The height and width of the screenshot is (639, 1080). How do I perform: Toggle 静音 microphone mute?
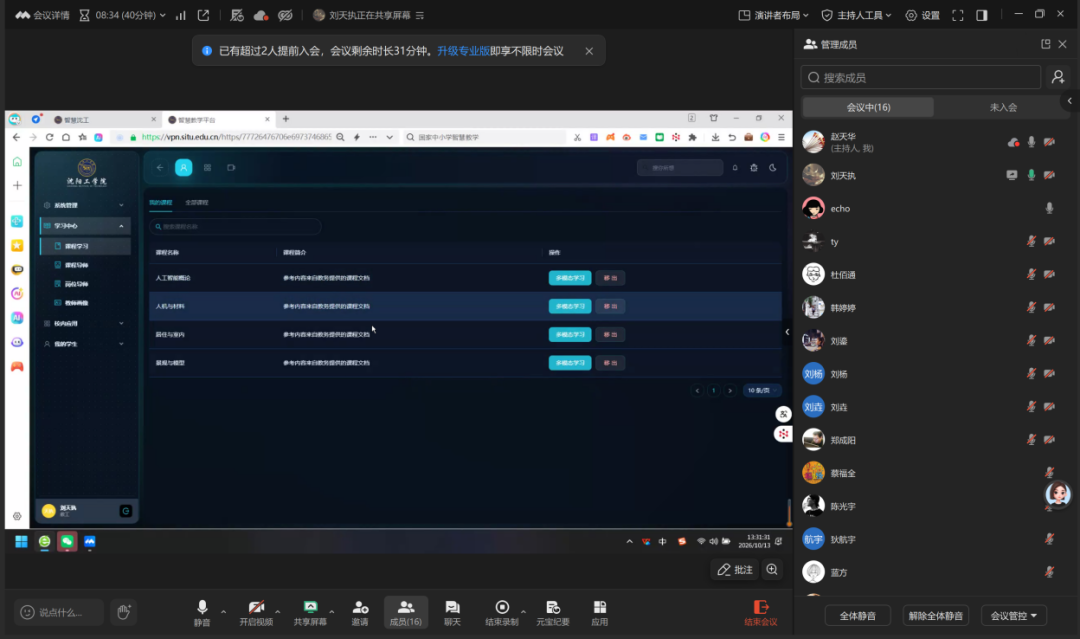202,612
